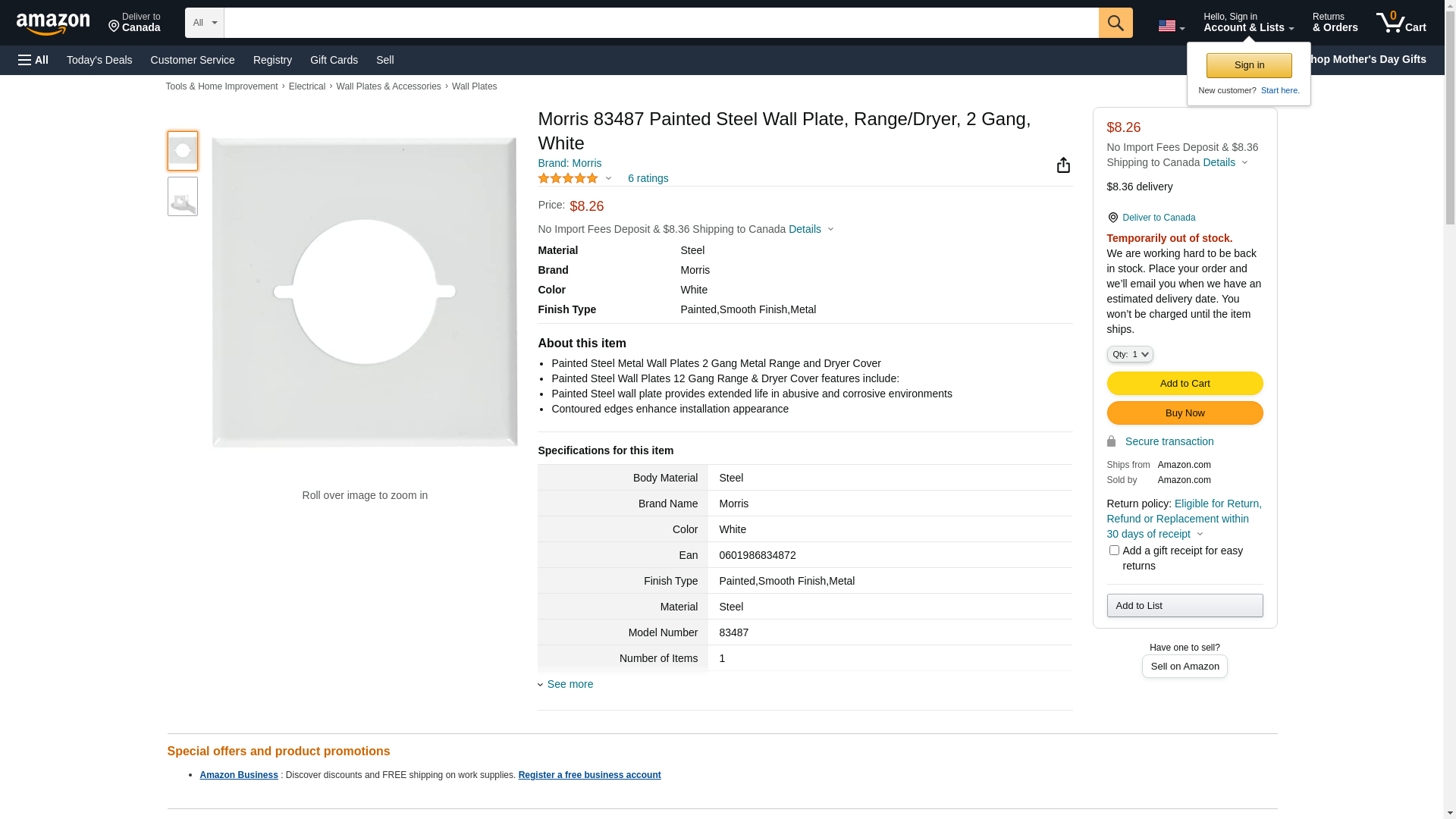Click the five-star rating icon
1456x819 pixels.
568,178
